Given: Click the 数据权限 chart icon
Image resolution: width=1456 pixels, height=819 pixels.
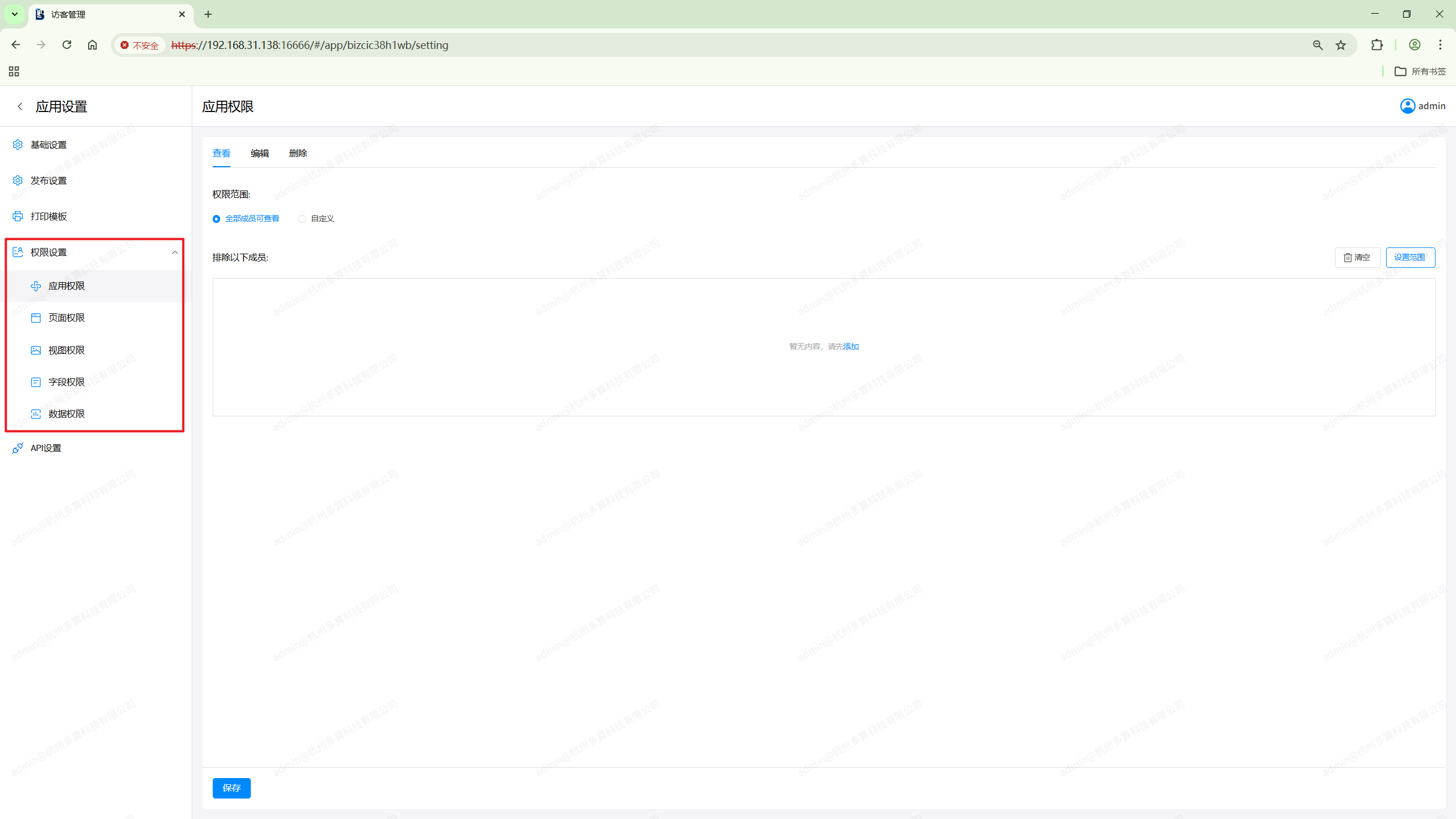Looking at the screenshot, I should (36, 414).
